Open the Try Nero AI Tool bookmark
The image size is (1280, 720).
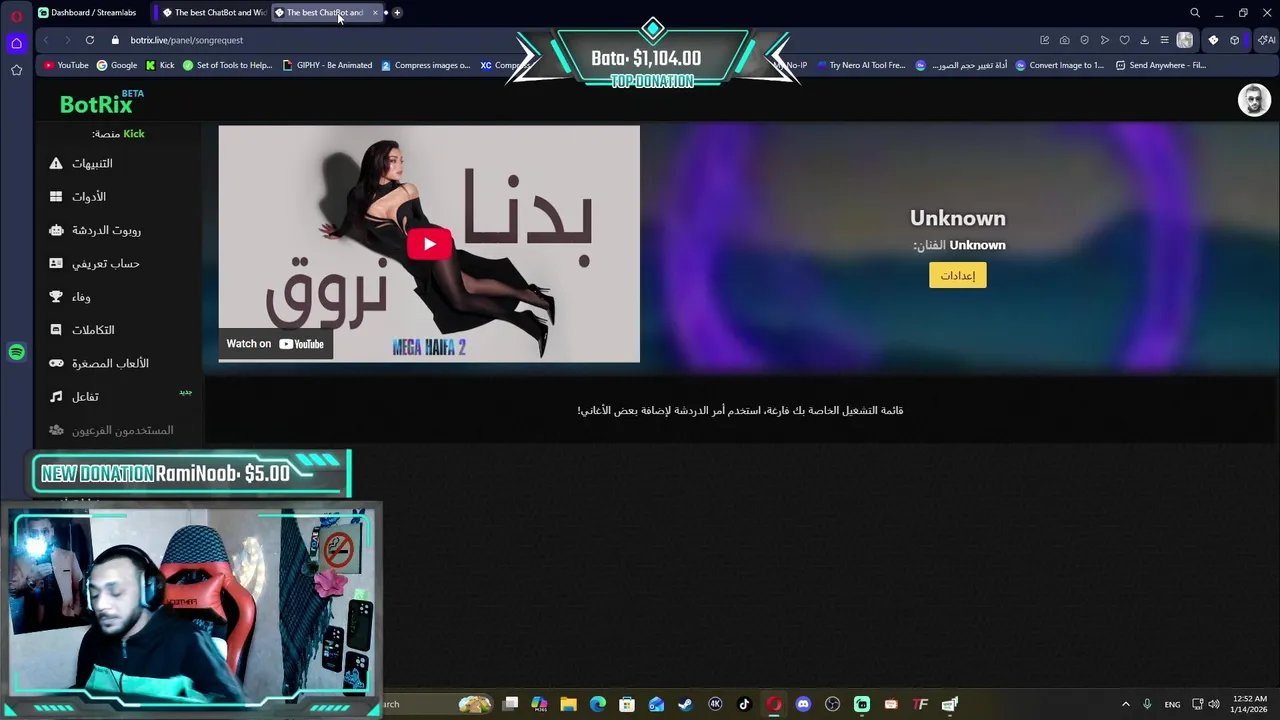point(860,65)
